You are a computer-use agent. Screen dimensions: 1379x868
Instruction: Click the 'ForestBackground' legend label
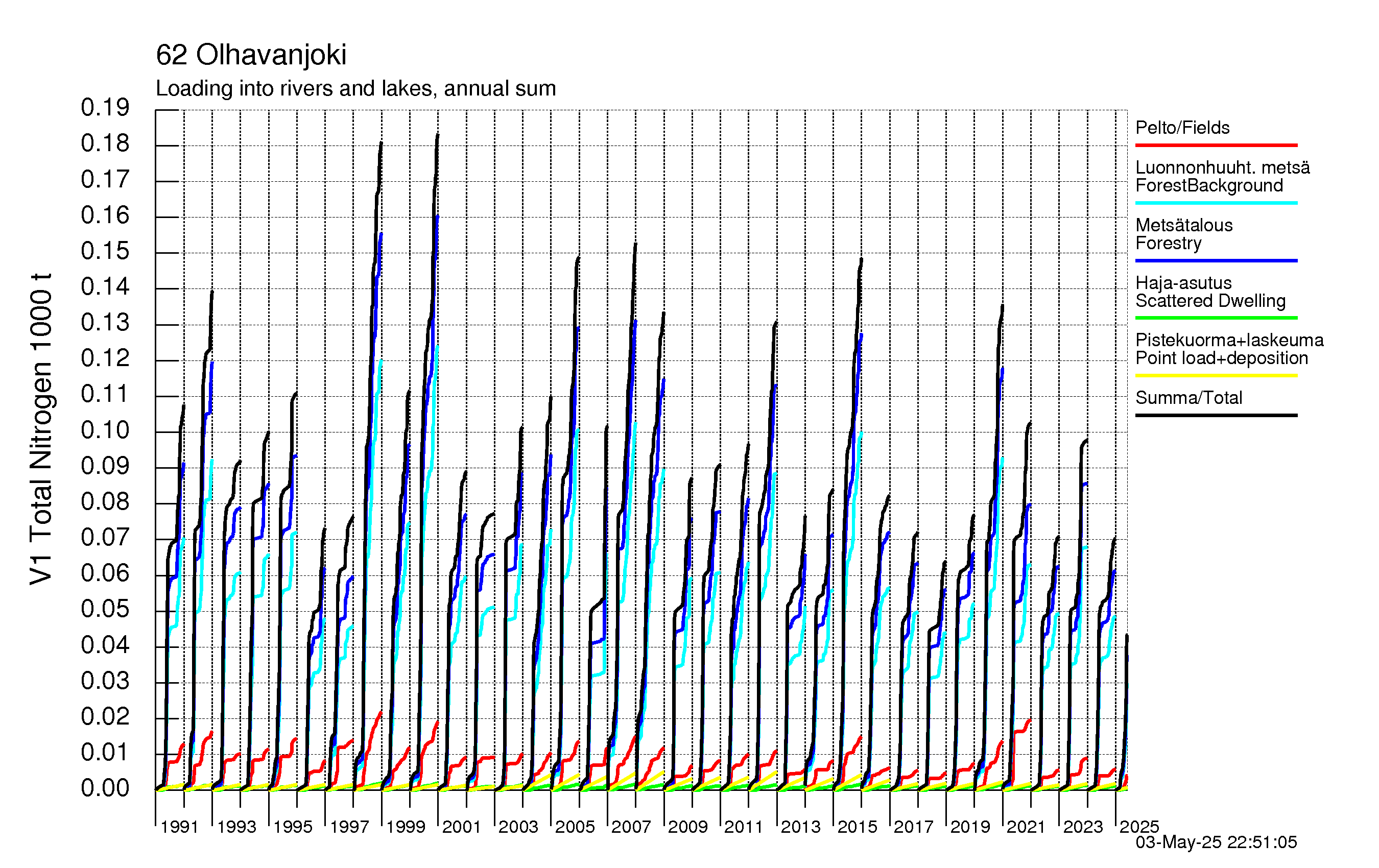(1209, 185)
